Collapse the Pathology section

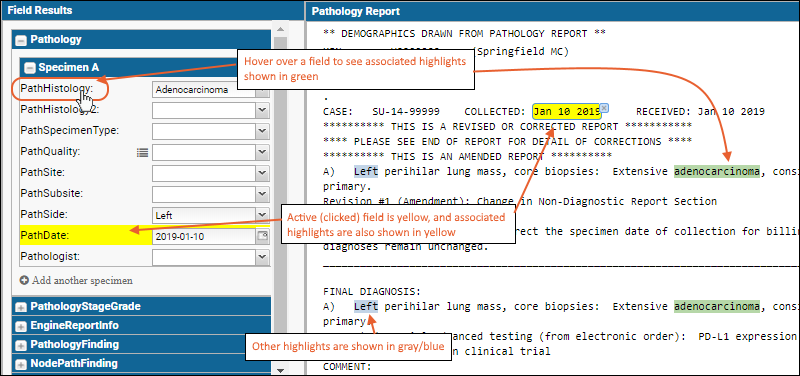click(x=21, y=40)
